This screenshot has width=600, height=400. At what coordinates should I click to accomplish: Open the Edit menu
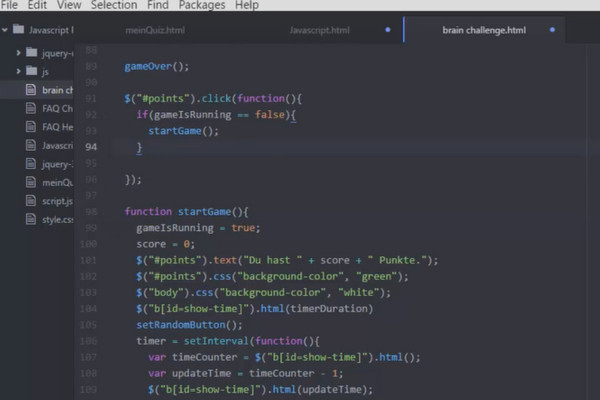coord(37,5)
